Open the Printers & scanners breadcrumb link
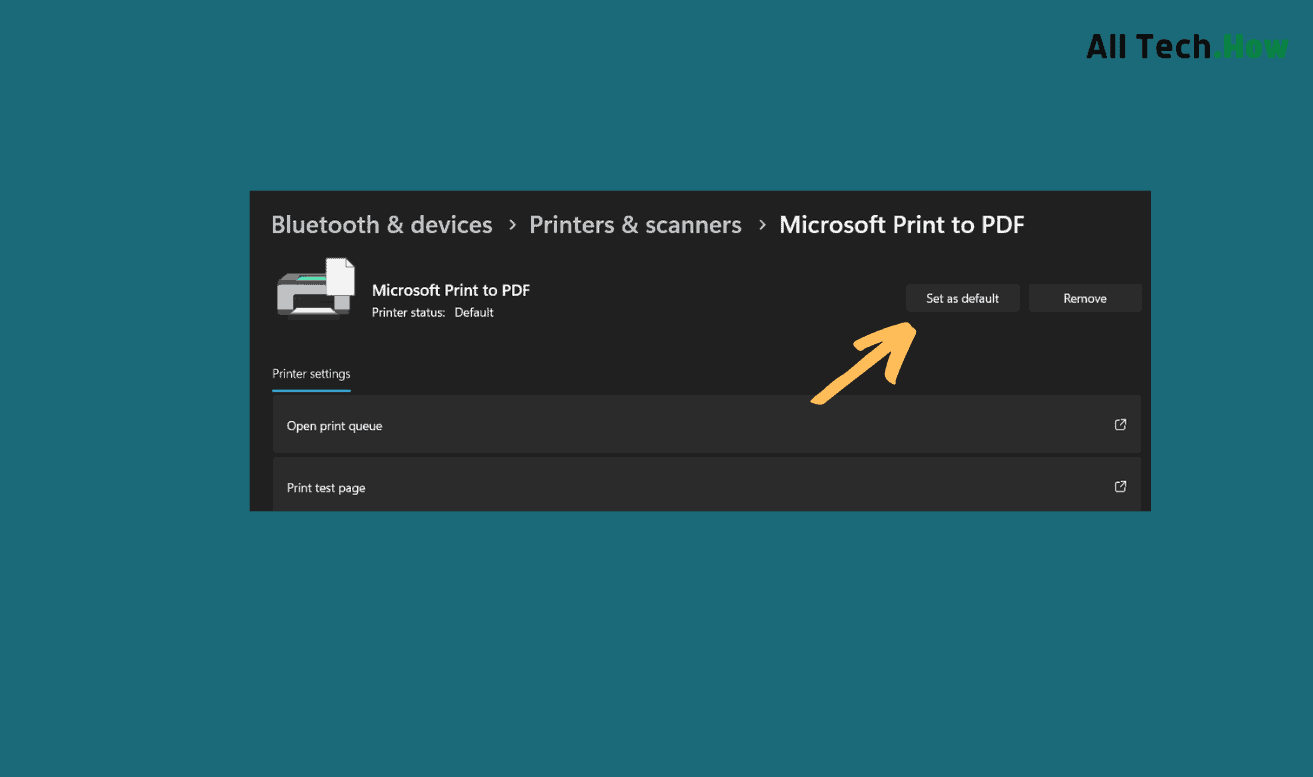Viewport: 1313px width, 777px height. [x=635, y=224]
